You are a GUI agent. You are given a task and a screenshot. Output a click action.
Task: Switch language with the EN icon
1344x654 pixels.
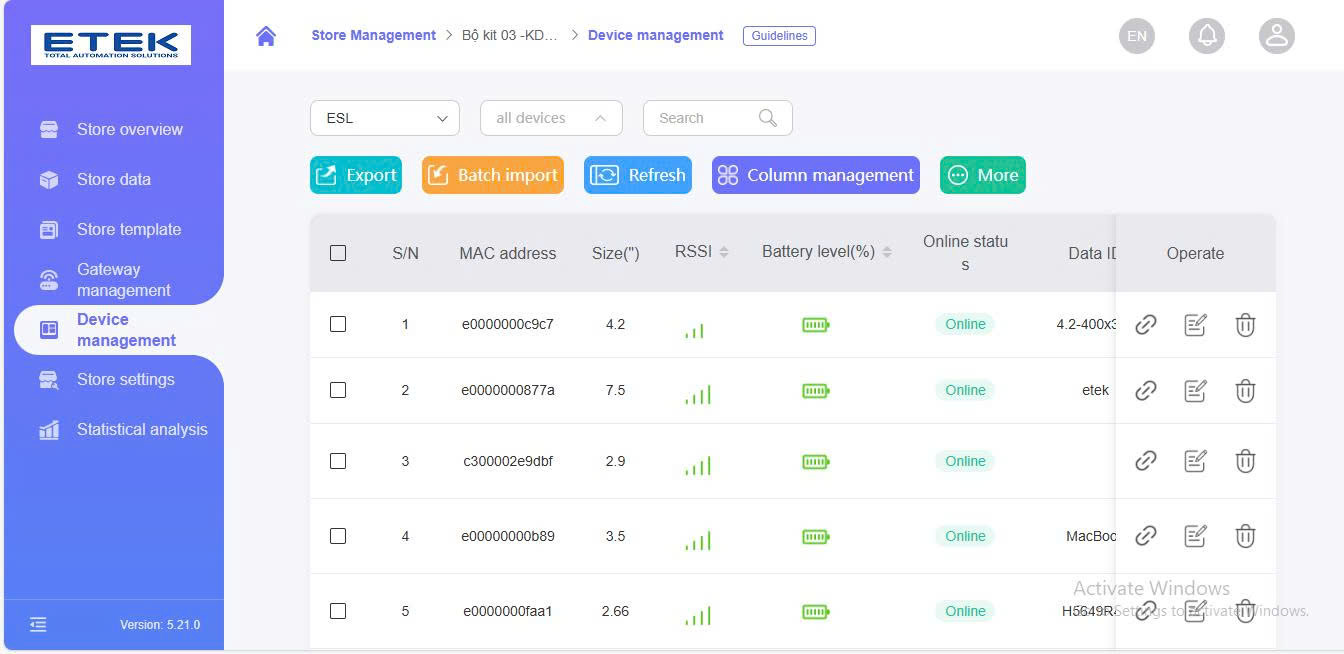(1137, 36)
